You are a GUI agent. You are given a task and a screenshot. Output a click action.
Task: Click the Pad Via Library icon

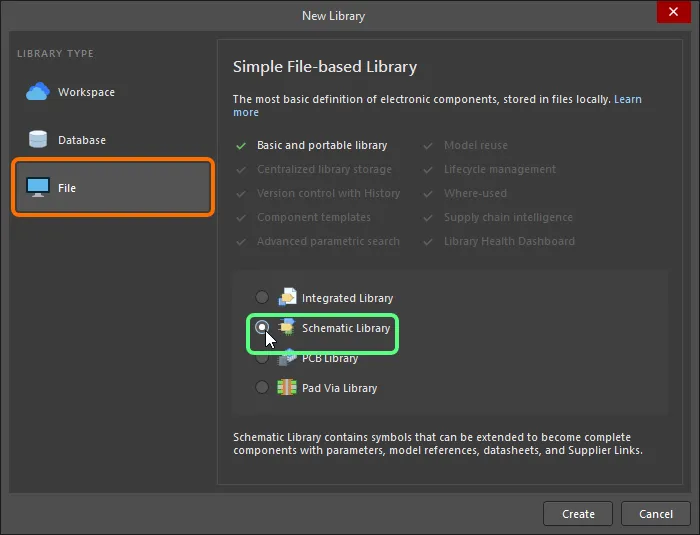pyautogui.click(x=287, y=387)
